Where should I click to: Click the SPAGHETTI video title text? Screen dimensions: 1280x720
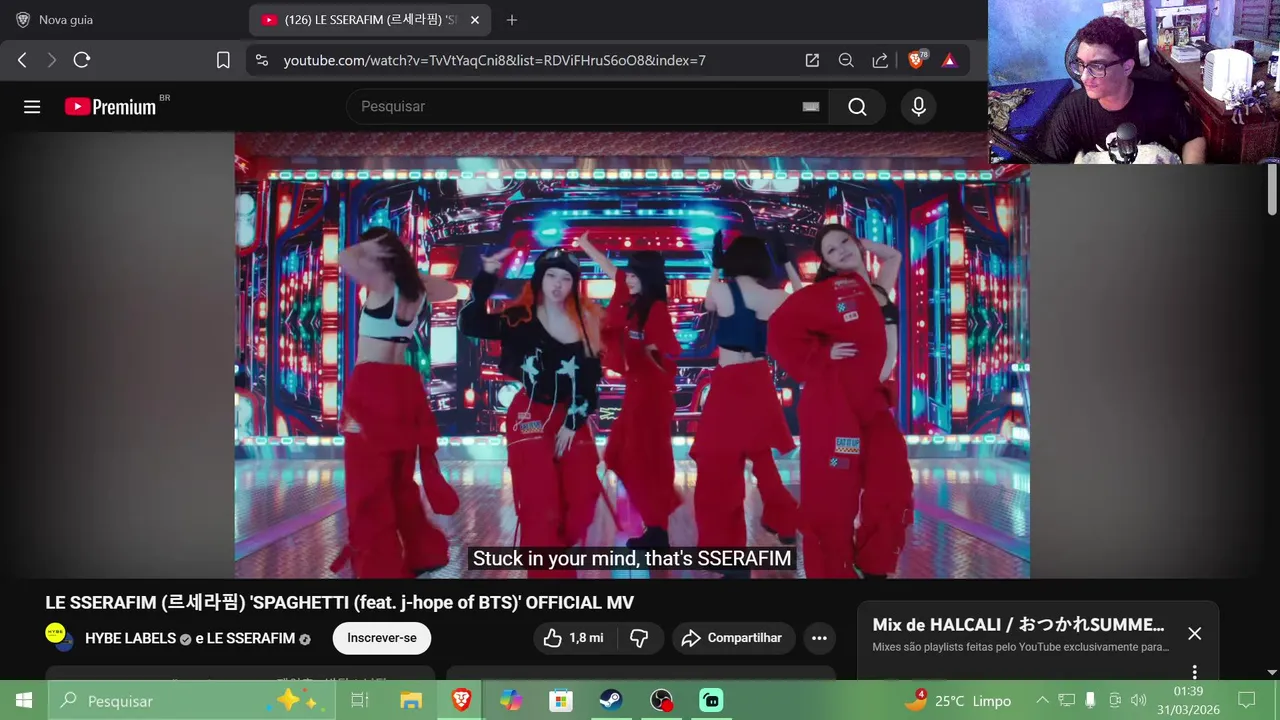point(340,603)
